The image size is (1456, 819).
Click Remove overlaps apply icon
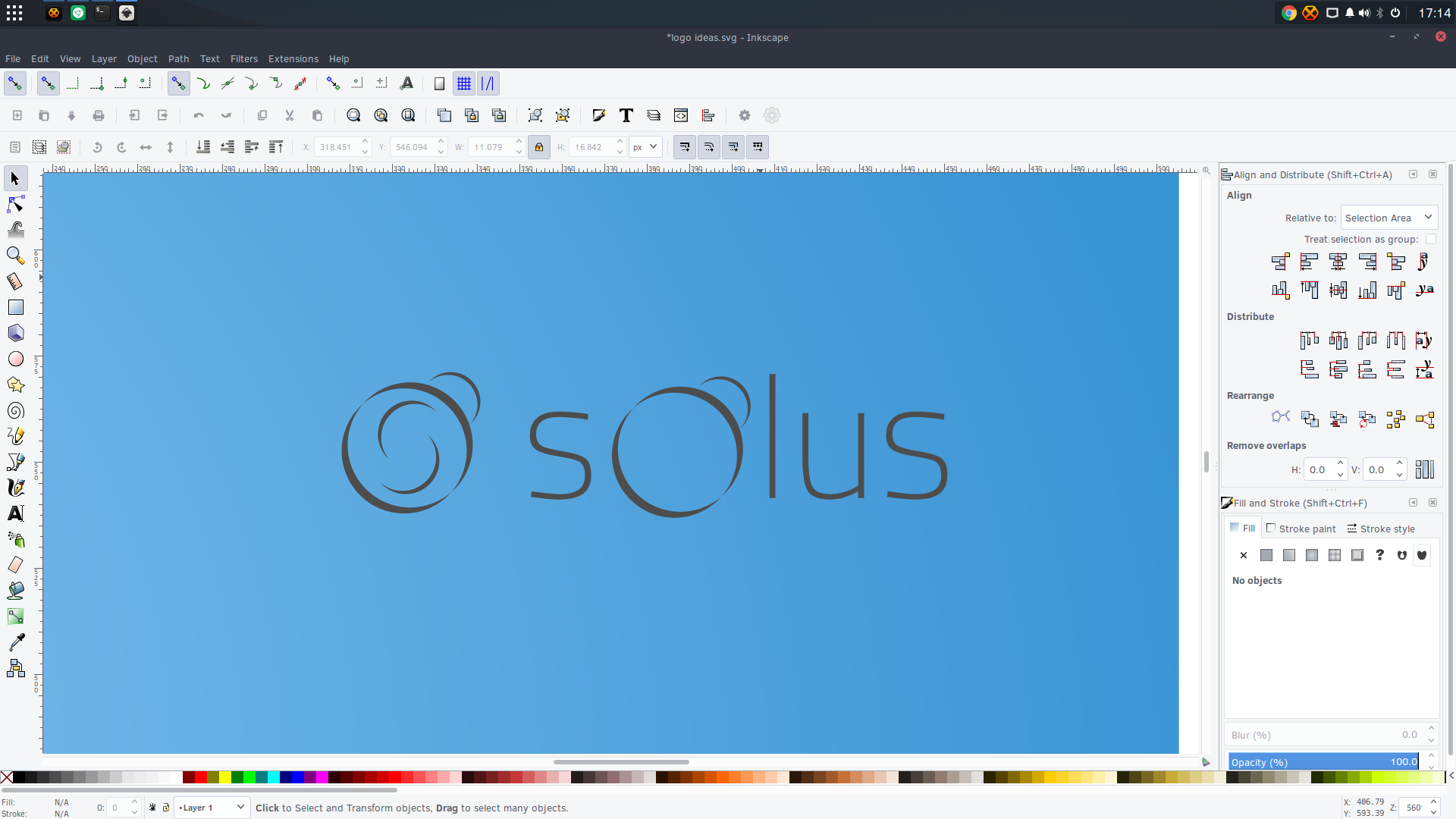(1425, 469)
